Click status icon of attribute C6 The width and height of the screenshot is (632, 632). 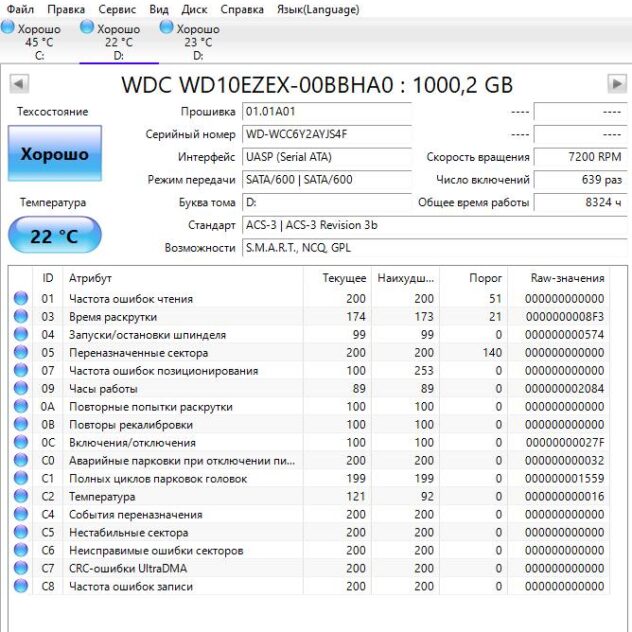pyautogui.click(x=21, y=550)
